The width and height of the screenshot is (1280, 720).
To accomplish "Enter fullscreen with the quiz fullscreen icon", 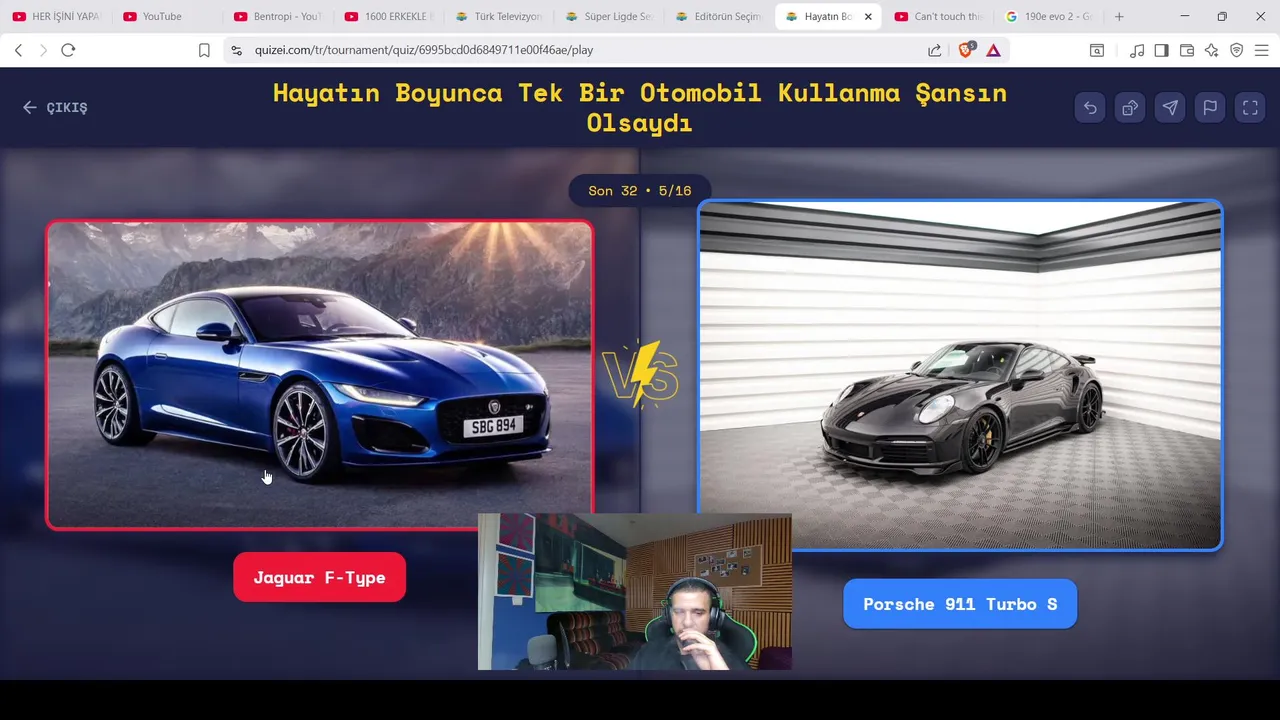I will pos(1250,108).
